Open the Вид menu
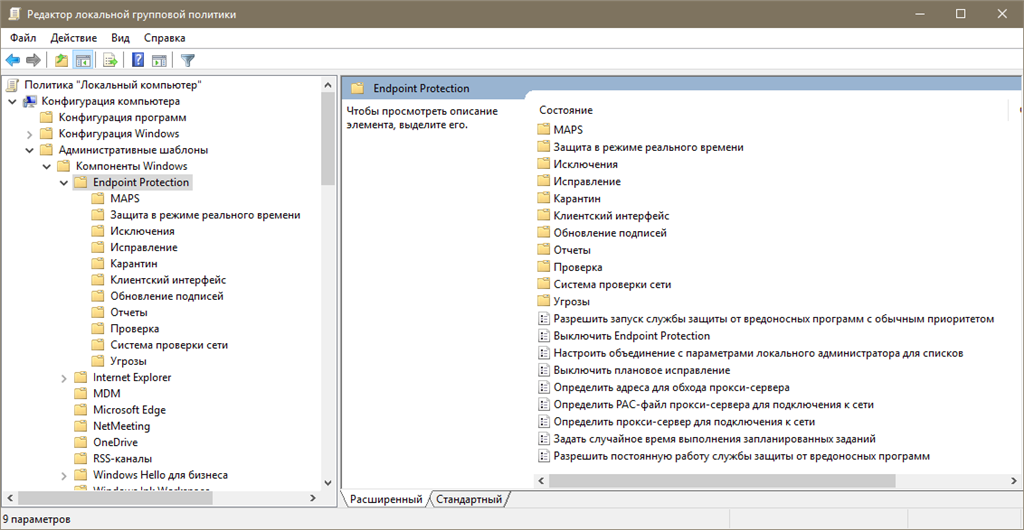The image size is (1024, 530). (x=121, y=38)
